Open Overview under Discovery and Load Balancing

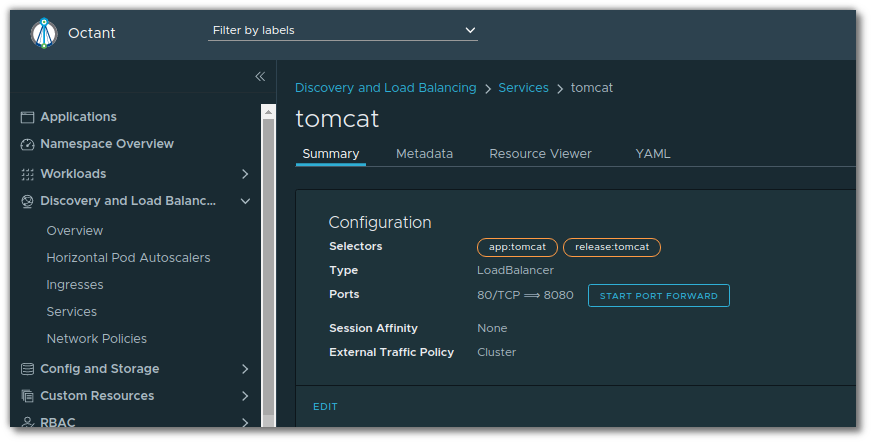pyautogui.click(x=75, y=231)
